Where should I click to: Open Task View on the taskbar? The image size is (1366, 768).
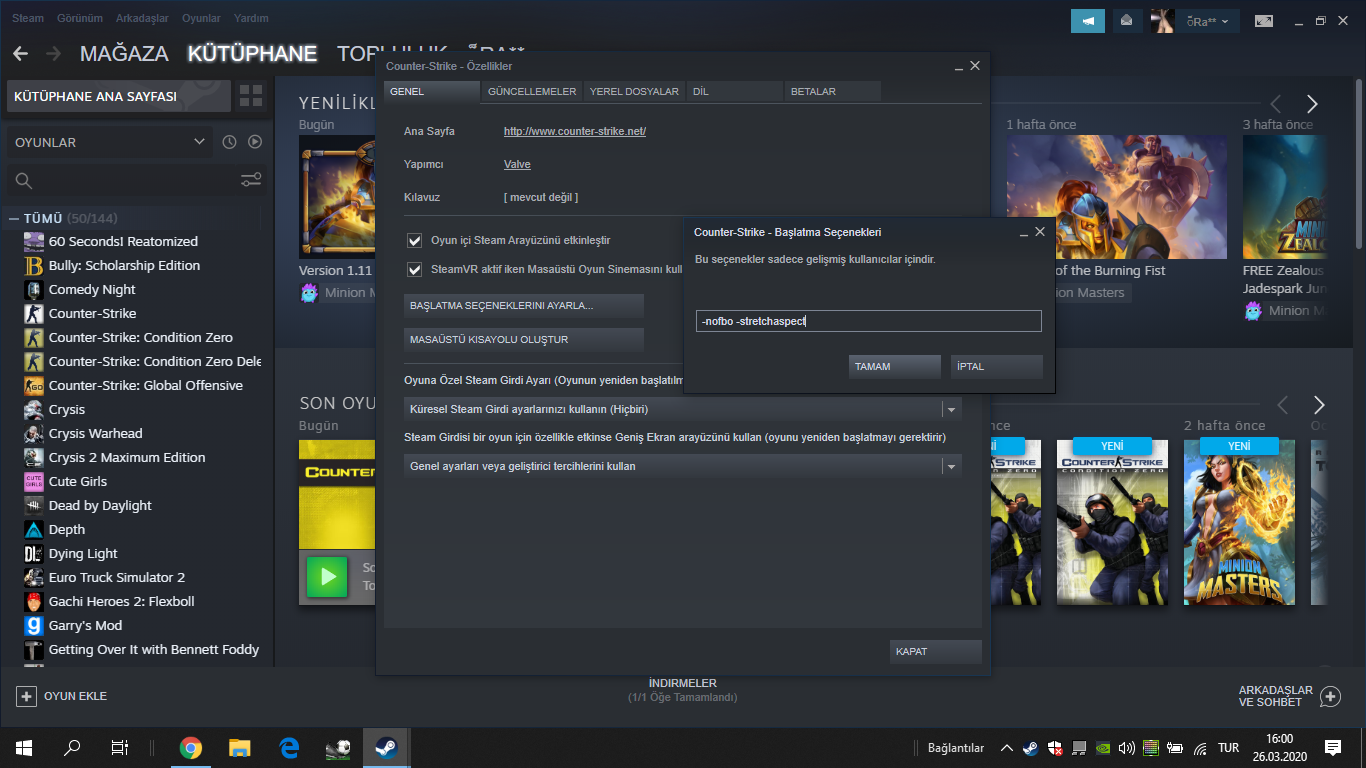[x=120, y=747]
